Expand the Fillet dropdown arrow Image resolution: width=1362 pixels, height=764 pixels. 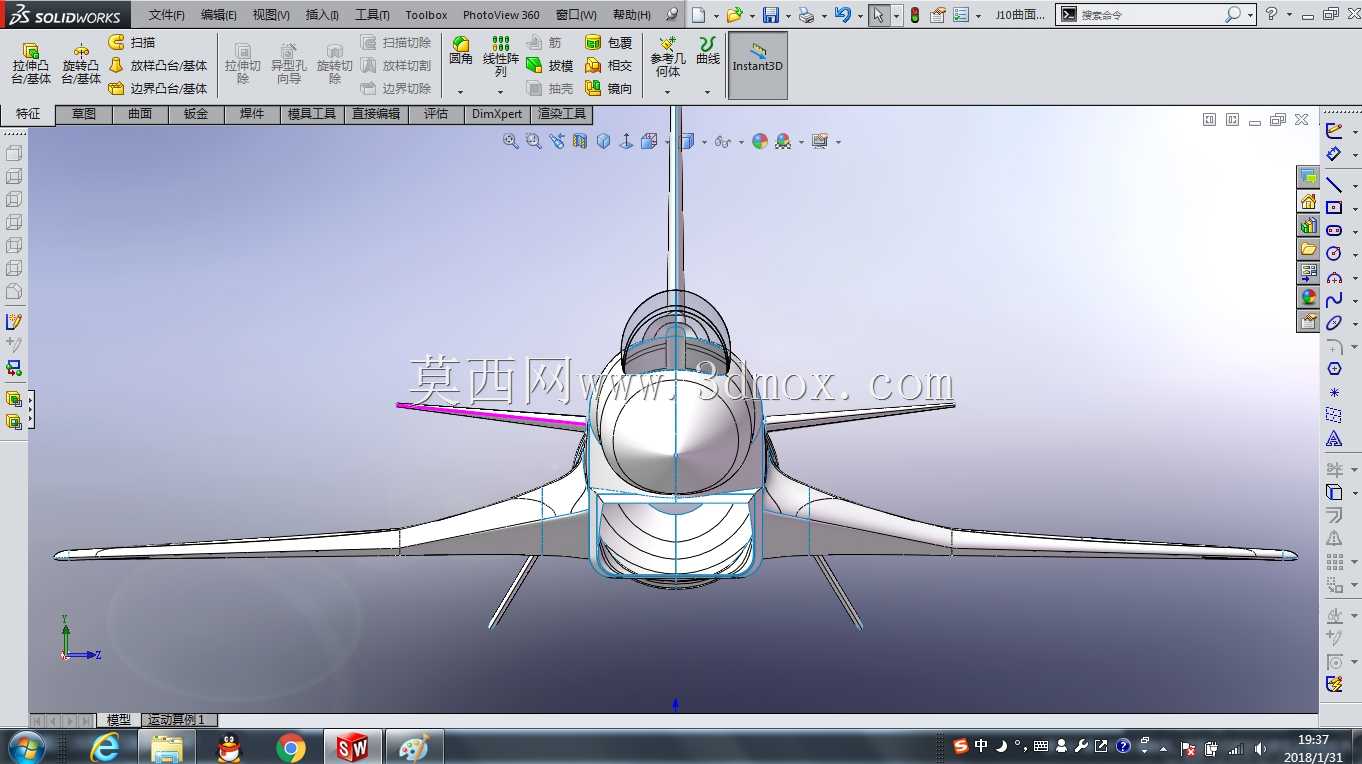(461, 92)
